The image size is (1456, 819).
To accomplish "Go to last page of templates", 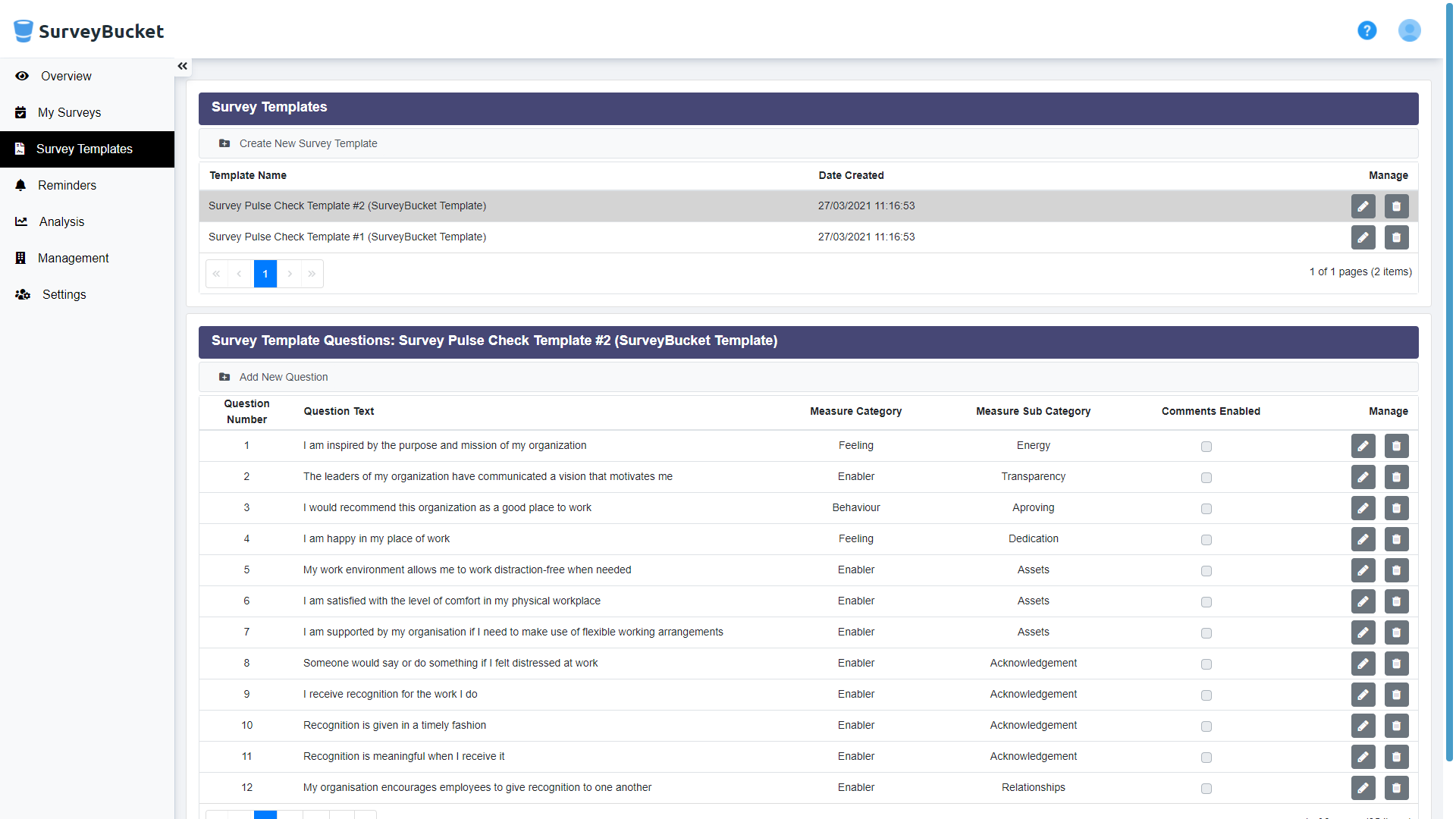I will pos(312,274).
